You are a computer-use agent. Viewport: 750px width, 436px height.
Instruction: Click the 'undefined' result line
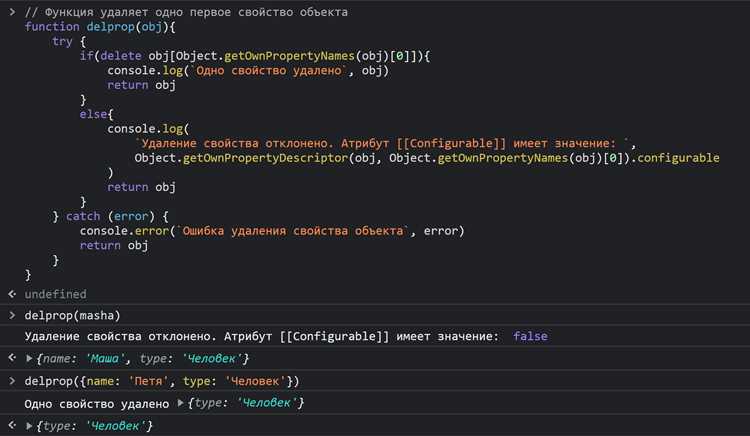[x=55, y=294]
